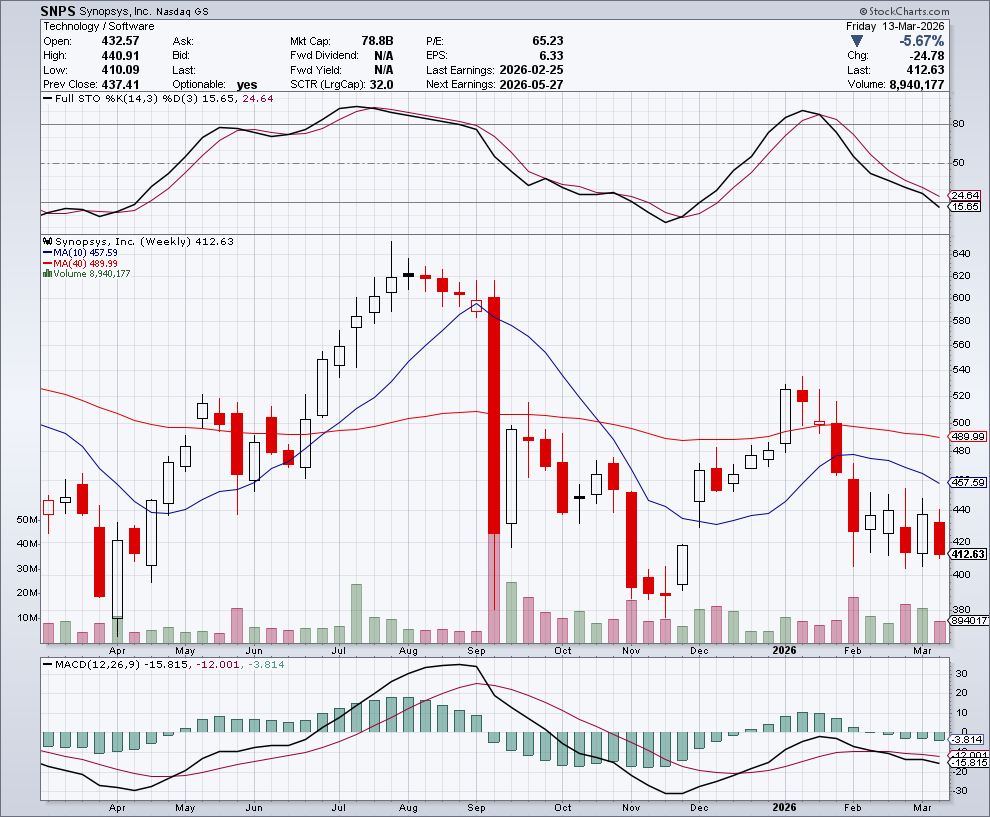
Task: Select the High value 440.91
Action: [120, 56]
